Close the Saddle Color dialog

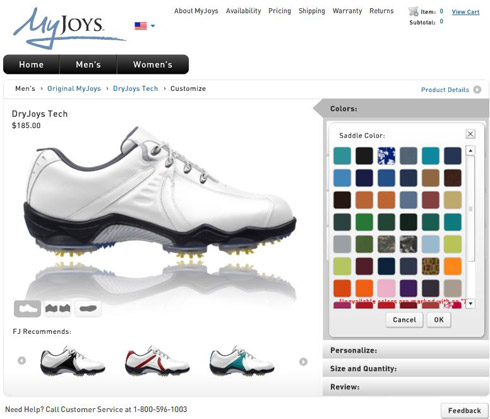(470, 134)
